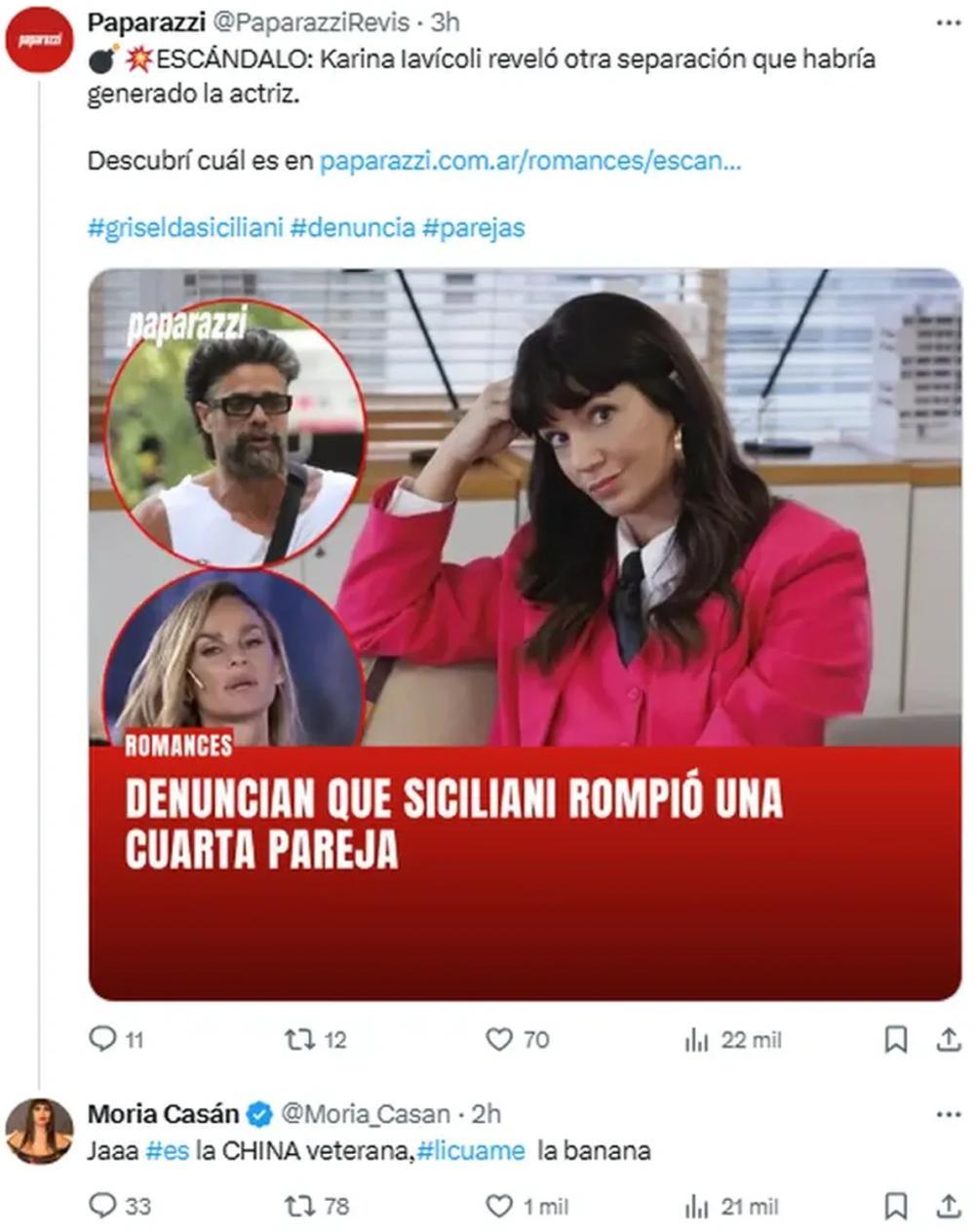Open the #licuame hashtag in the reply
The width and height of the screenshot is (975, 1232).
point(471,1151)
